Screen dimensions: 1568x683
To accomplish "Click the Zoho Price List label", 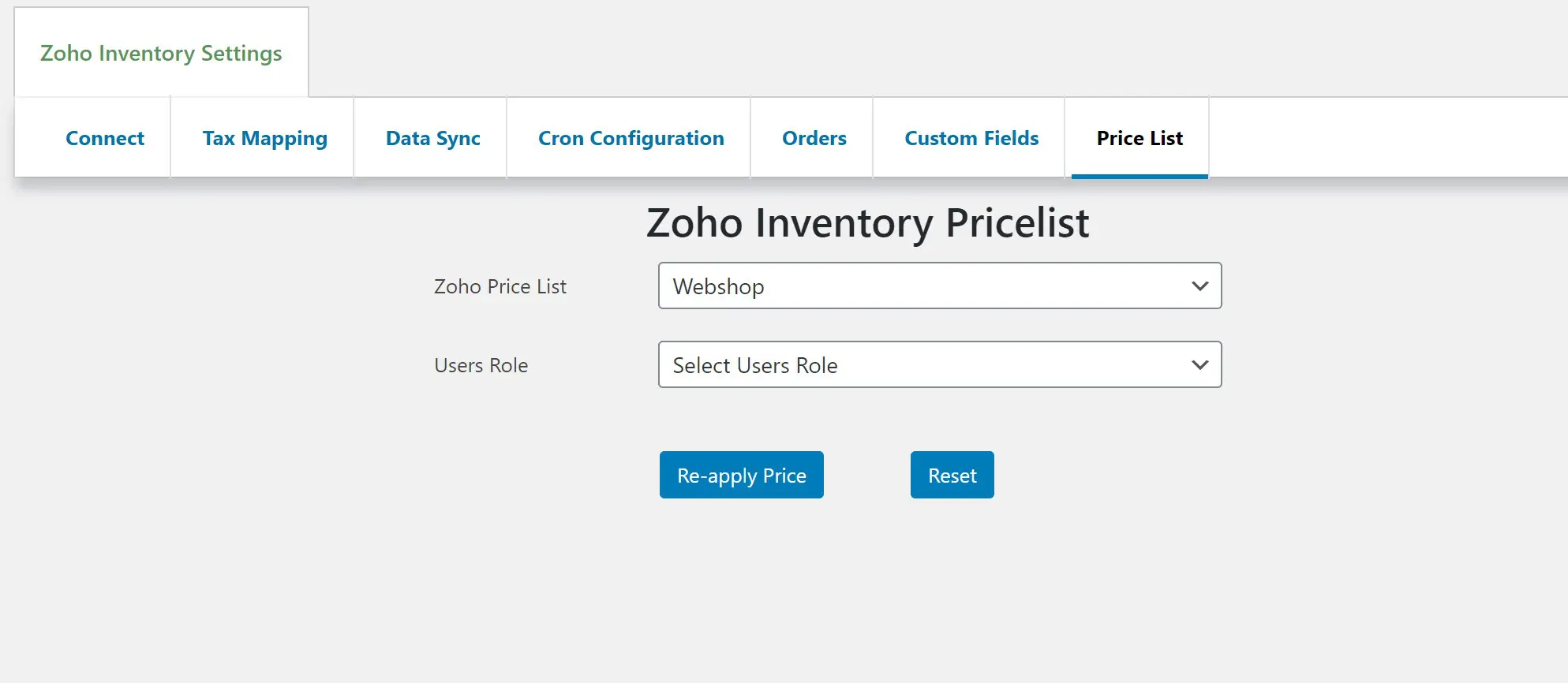I will 500,286.
